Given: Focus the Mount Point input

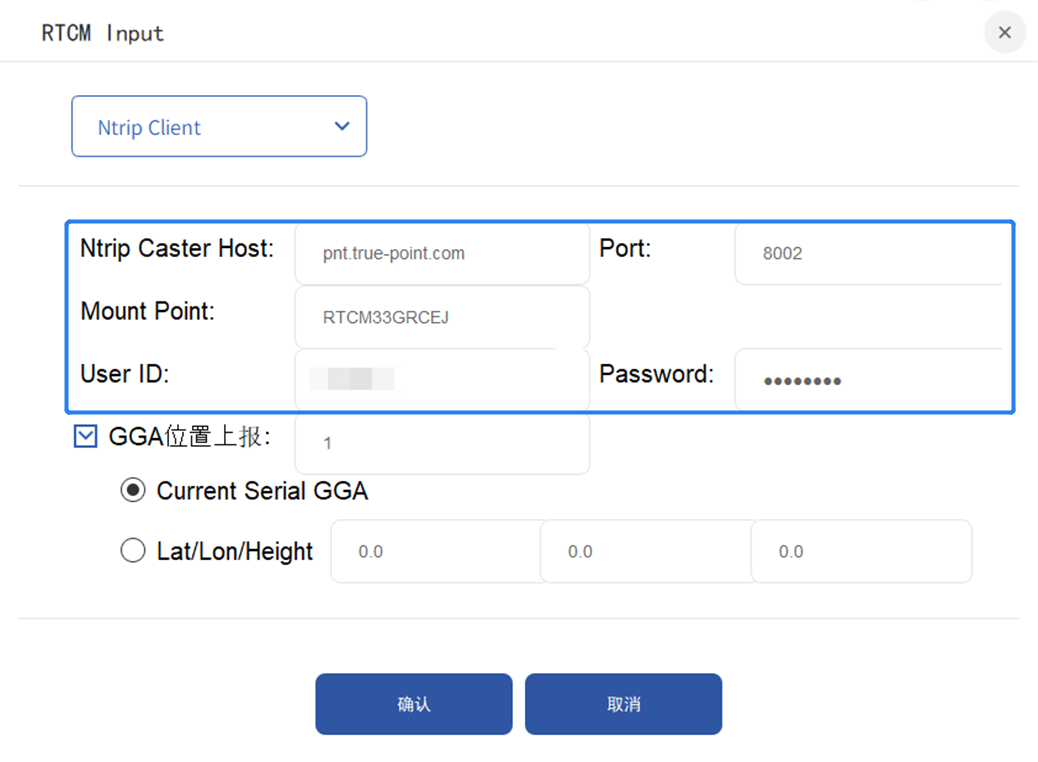Looking at the screenshot, I should pos(442,318).
